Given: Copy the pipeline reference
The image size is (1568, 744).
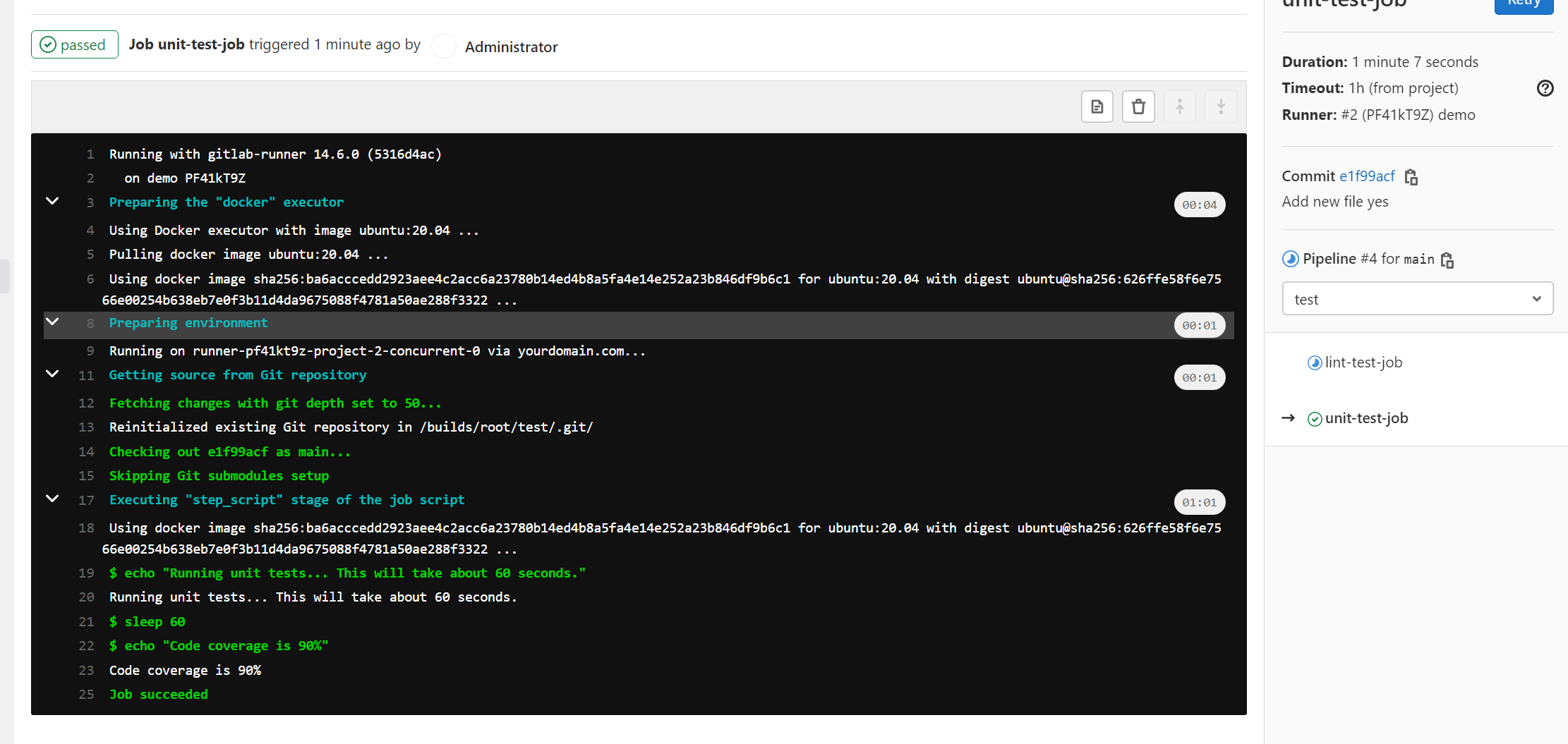Looking at the screenshot, I should tap(1448, 260).
